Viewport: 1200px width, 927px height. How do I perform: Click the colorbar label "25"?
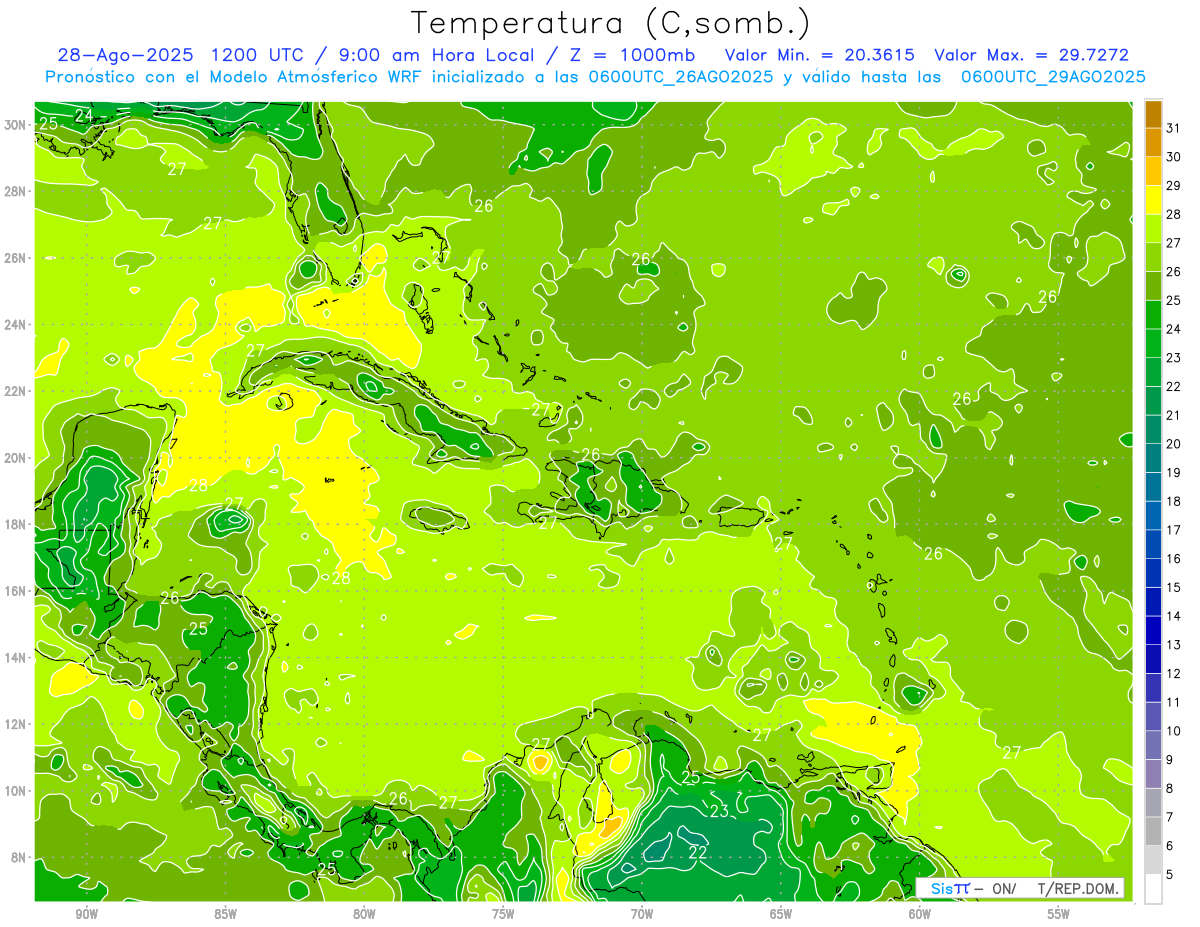coord(1173,300)
